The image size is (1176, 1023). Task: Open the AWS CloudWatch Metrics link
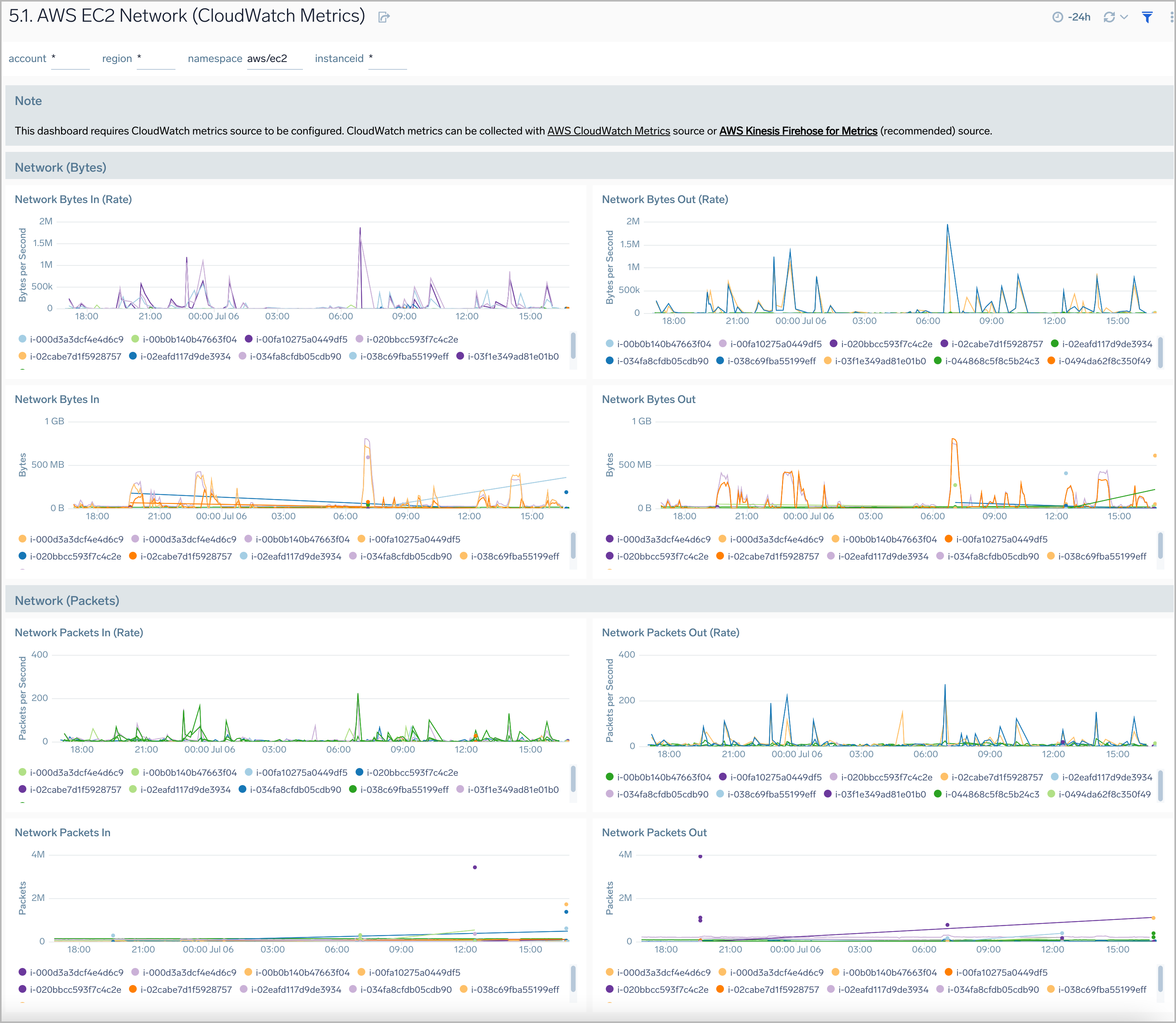tap(608, 131)
